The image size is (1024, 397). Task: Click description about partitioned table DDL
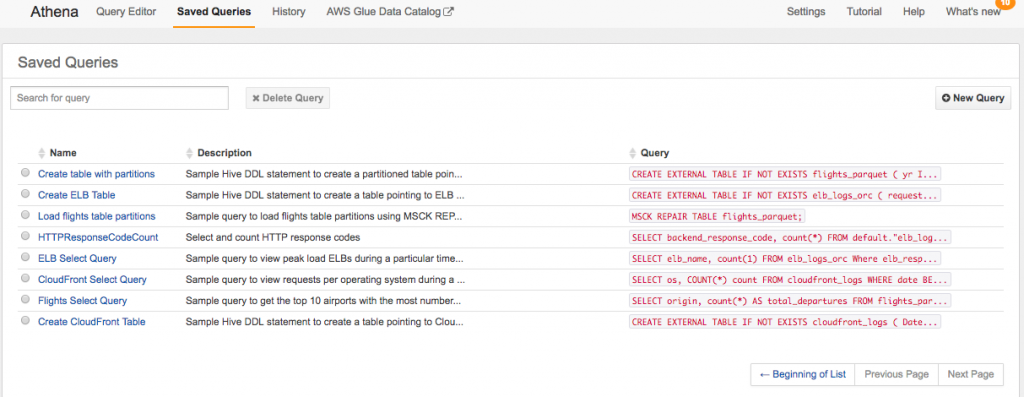(x=324, y=174)
